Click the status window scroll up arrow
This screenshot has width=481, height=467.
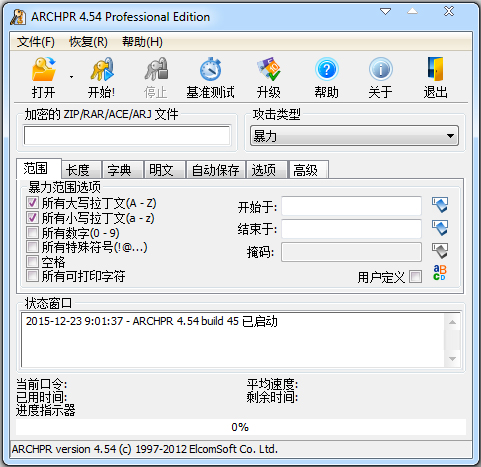click(x=452, y=322)
